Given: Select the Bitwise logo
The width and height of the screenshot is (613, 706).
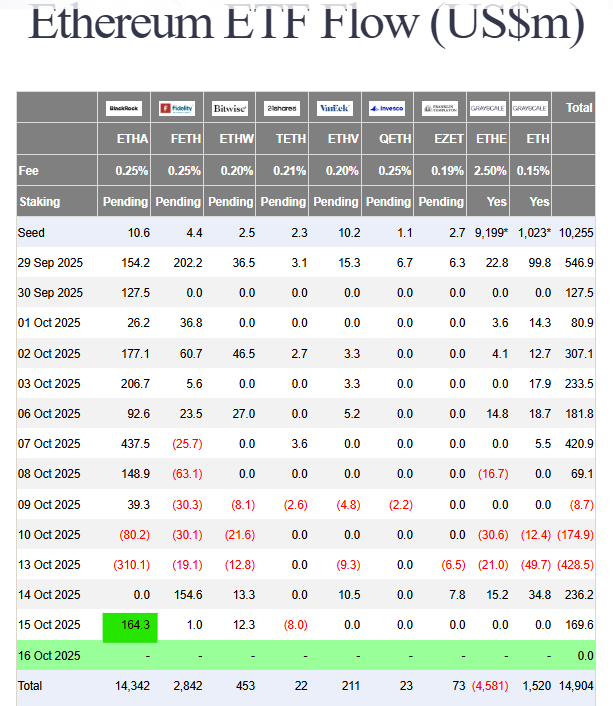Looking at the screenshot, I should point(230,108).
